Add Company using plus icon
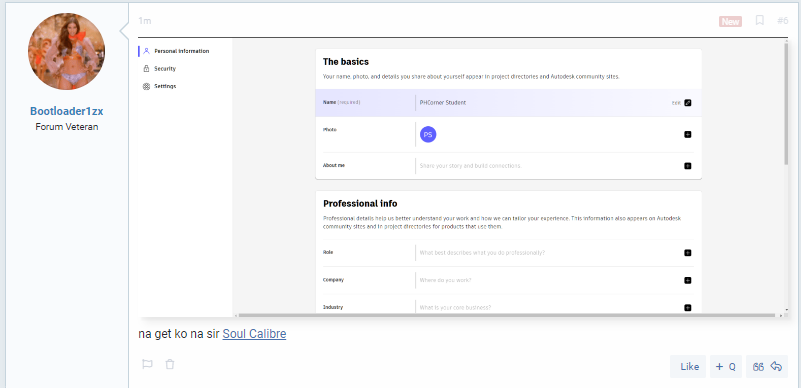 (688, 280)
